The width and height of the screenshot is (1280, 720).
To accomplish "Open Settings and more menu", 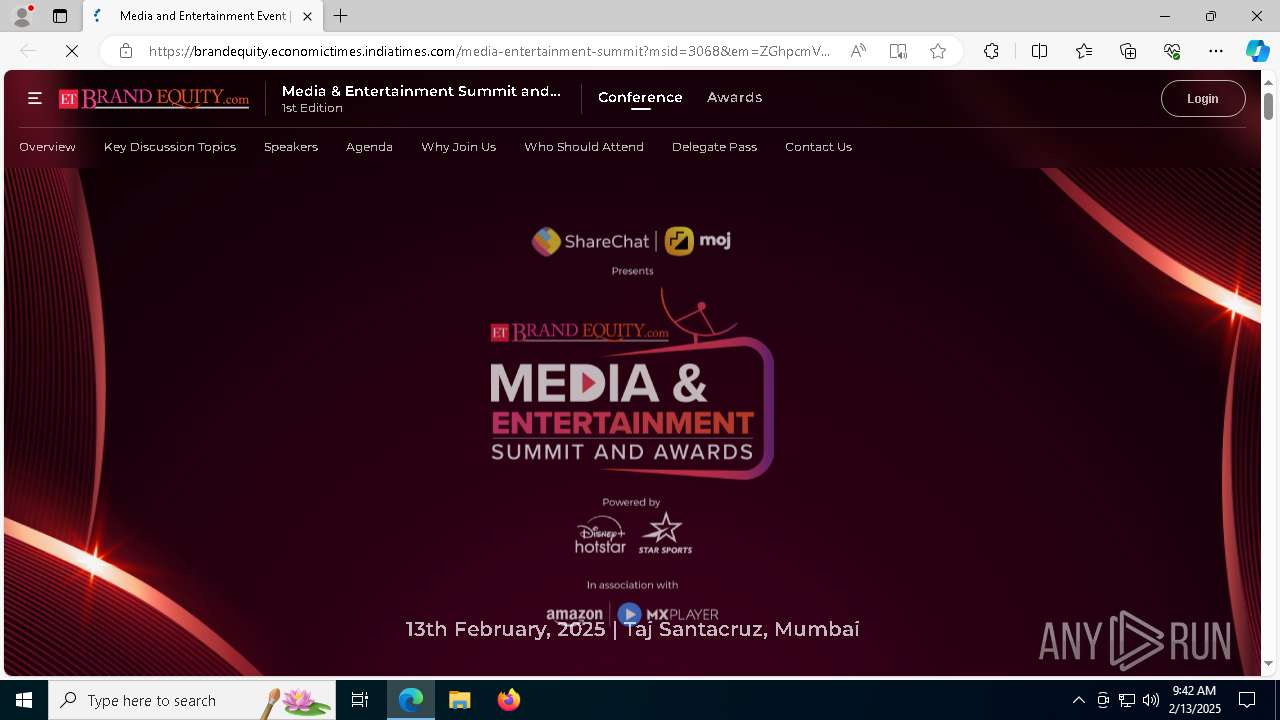I will click(x=1216, y=51).
